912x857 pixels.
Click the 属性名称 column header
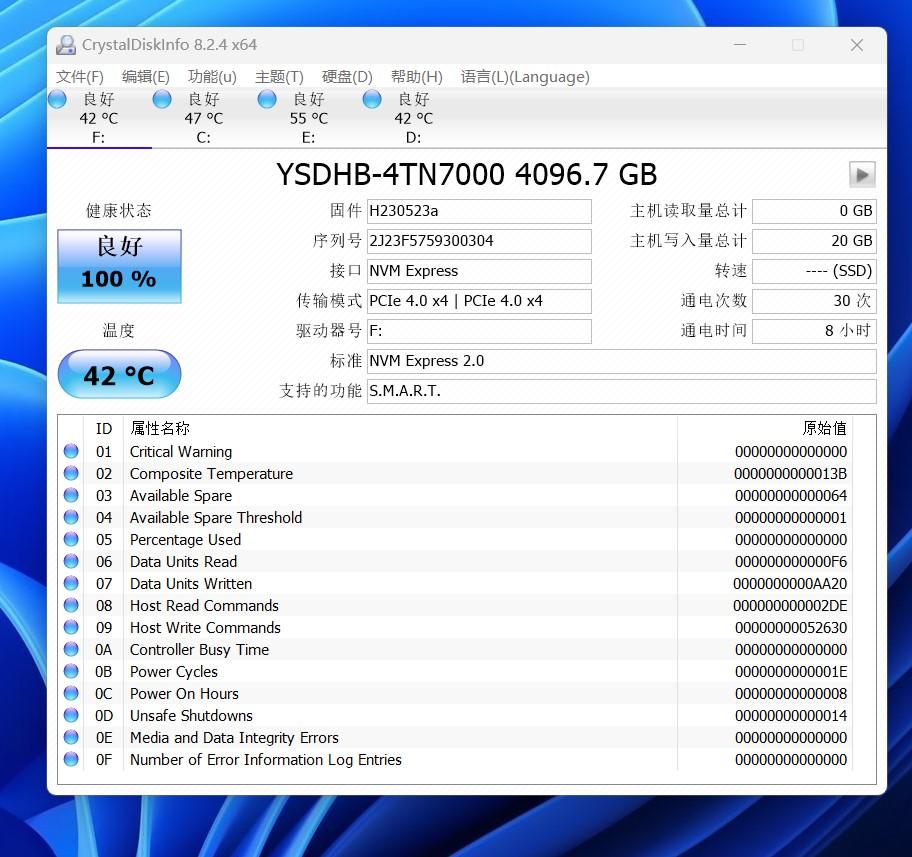(400, 429)
